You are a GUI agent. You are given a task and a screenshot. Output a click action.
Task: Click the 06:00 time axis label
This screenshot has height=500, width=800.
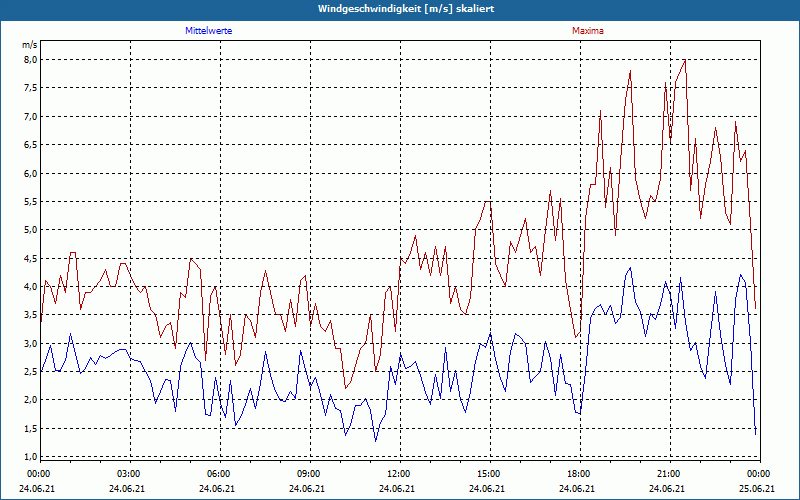pos(218,474)
